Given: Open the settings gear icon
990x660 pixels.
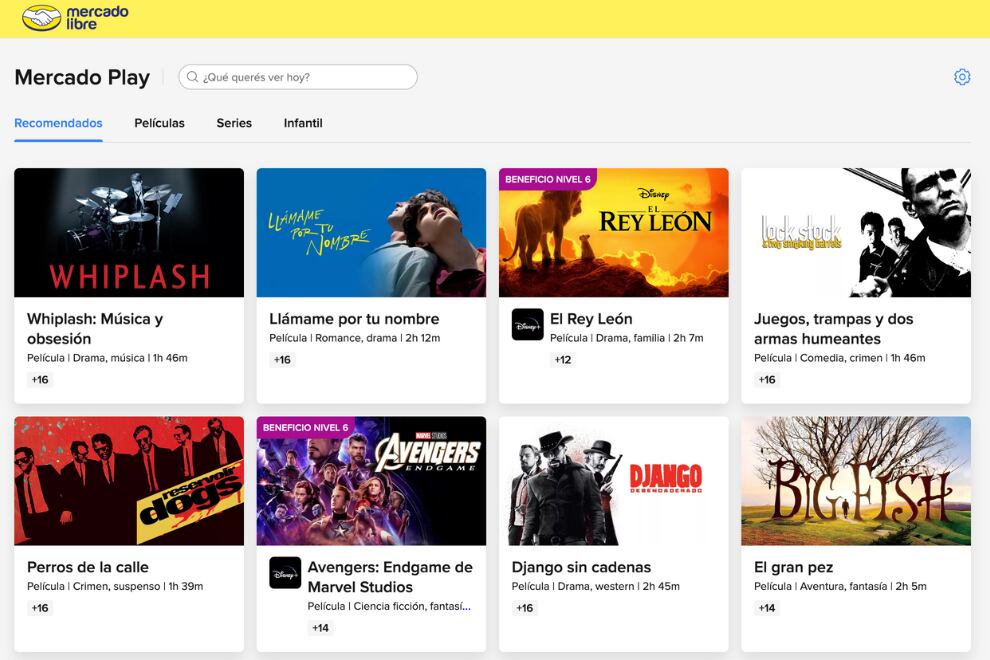Looking at the screenshot, I should point(962,76).
